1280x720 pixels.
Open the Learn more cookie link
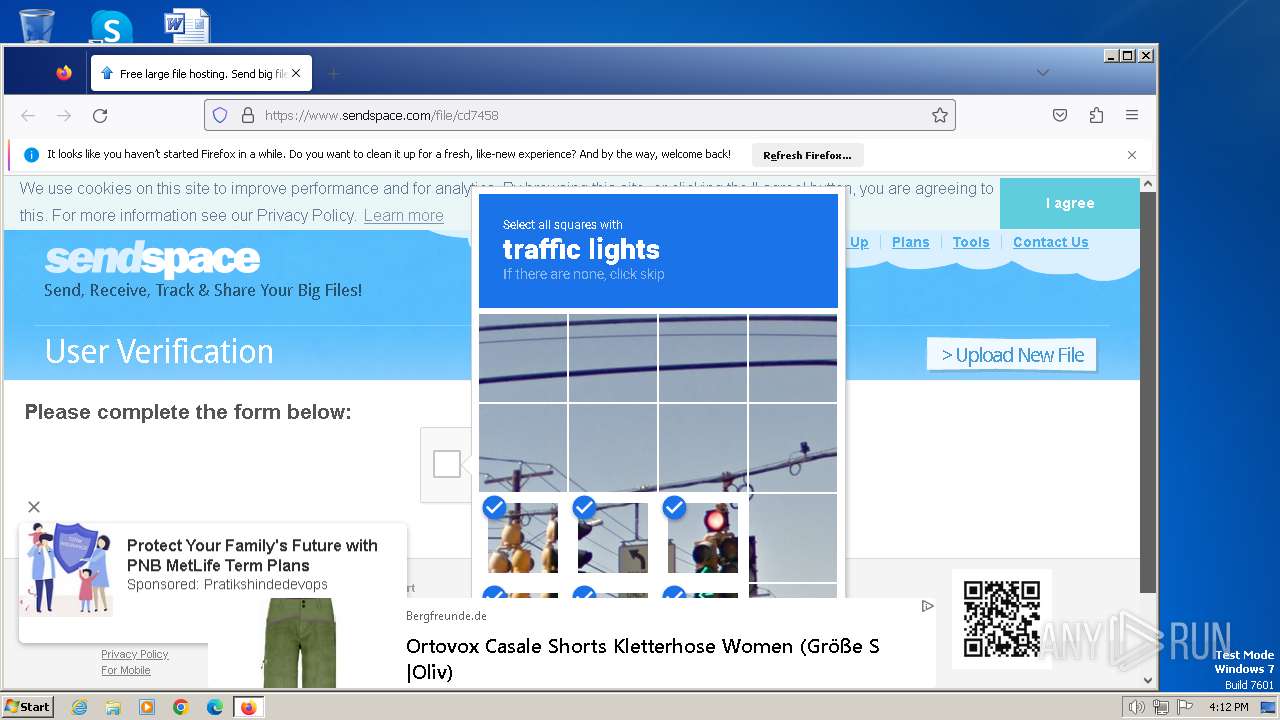[x=403, y=215]
